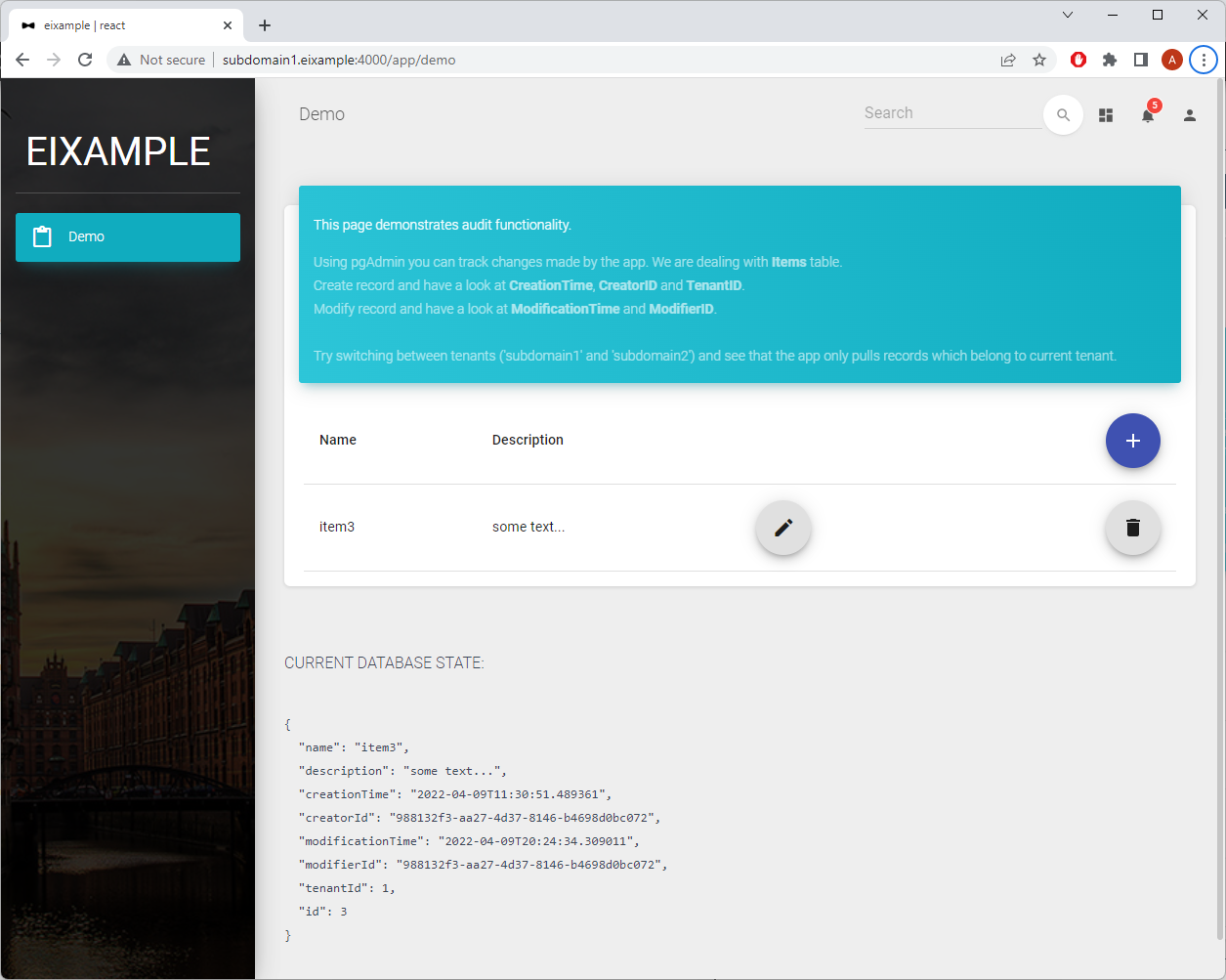The image size is (1226, 980).
Task: Click the item3 name cell
Action: [337, 527]
